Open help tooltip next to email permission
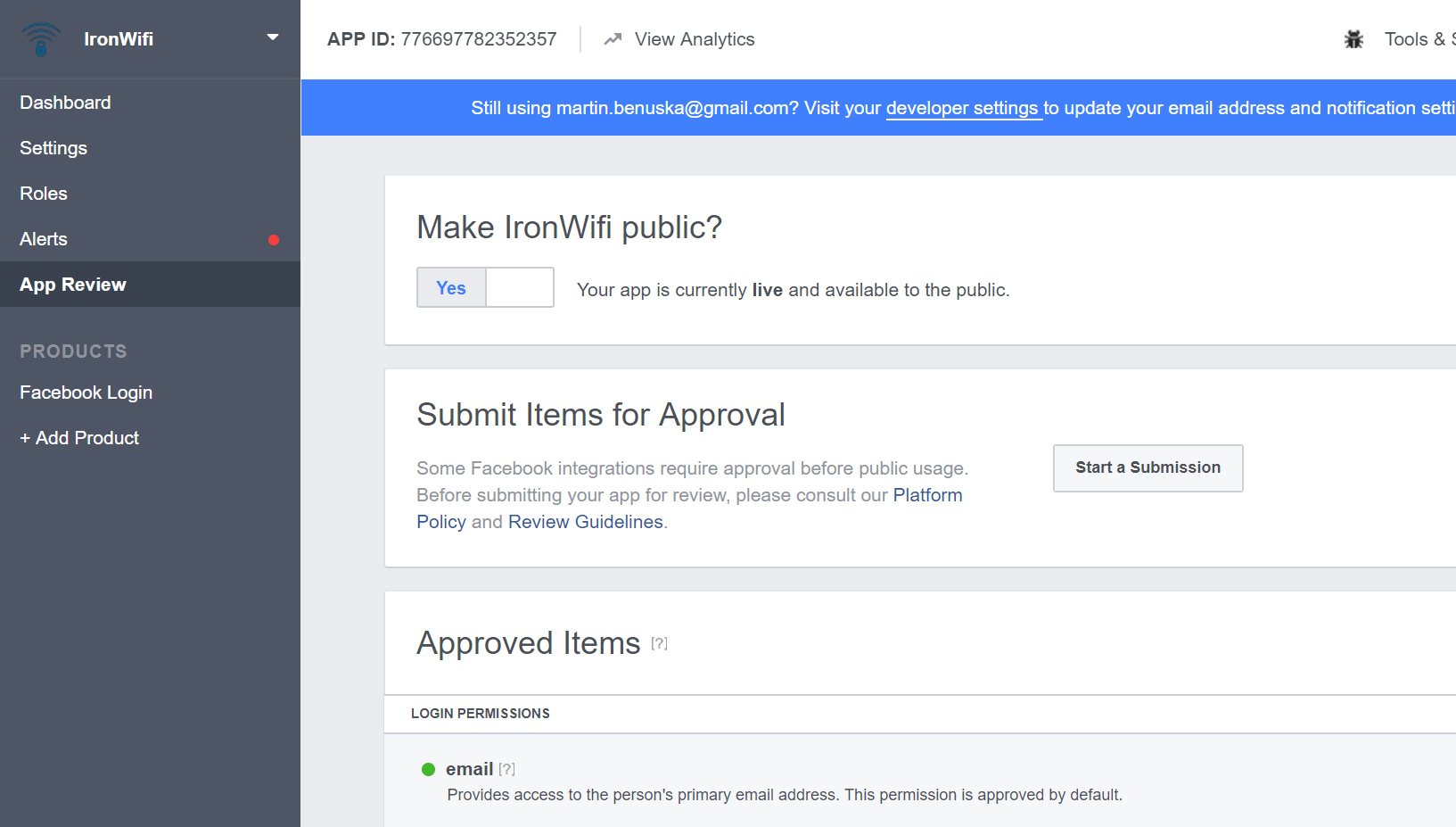Screen dimensions: 1456x827 (x=506, y=769)
